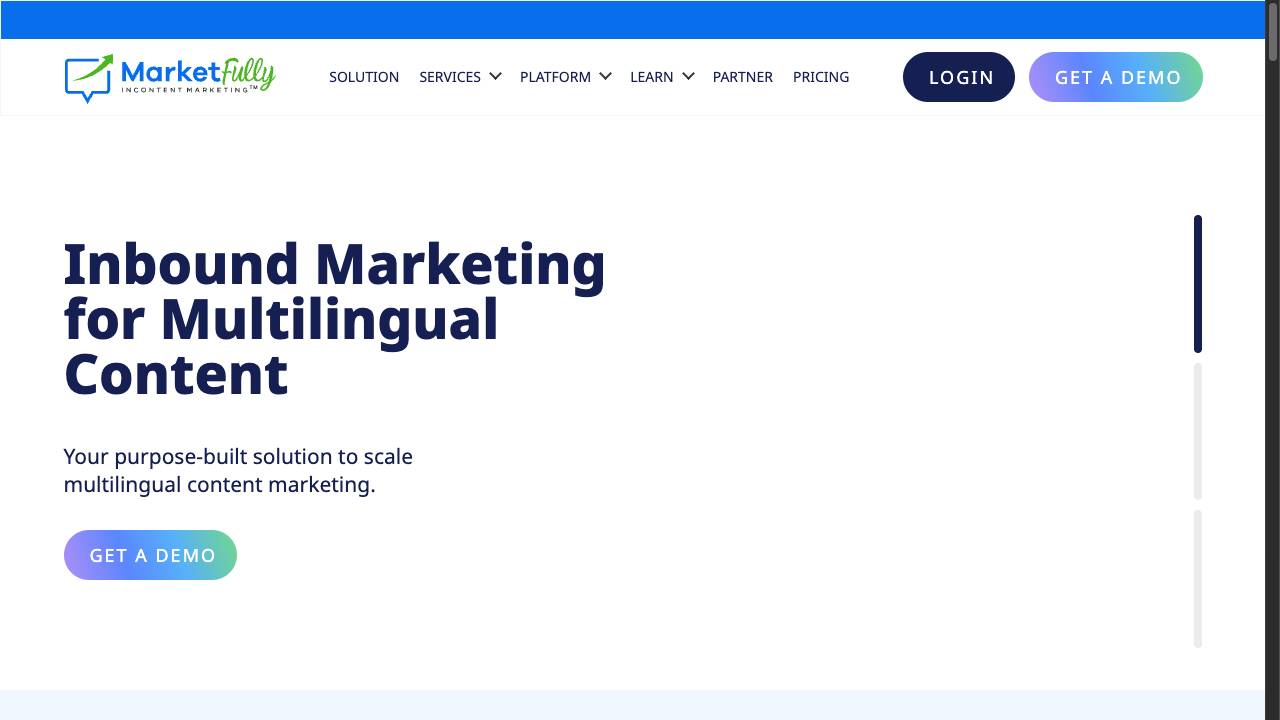
Task: Click the MarketFully logo
Action: [x=170, y=78]
